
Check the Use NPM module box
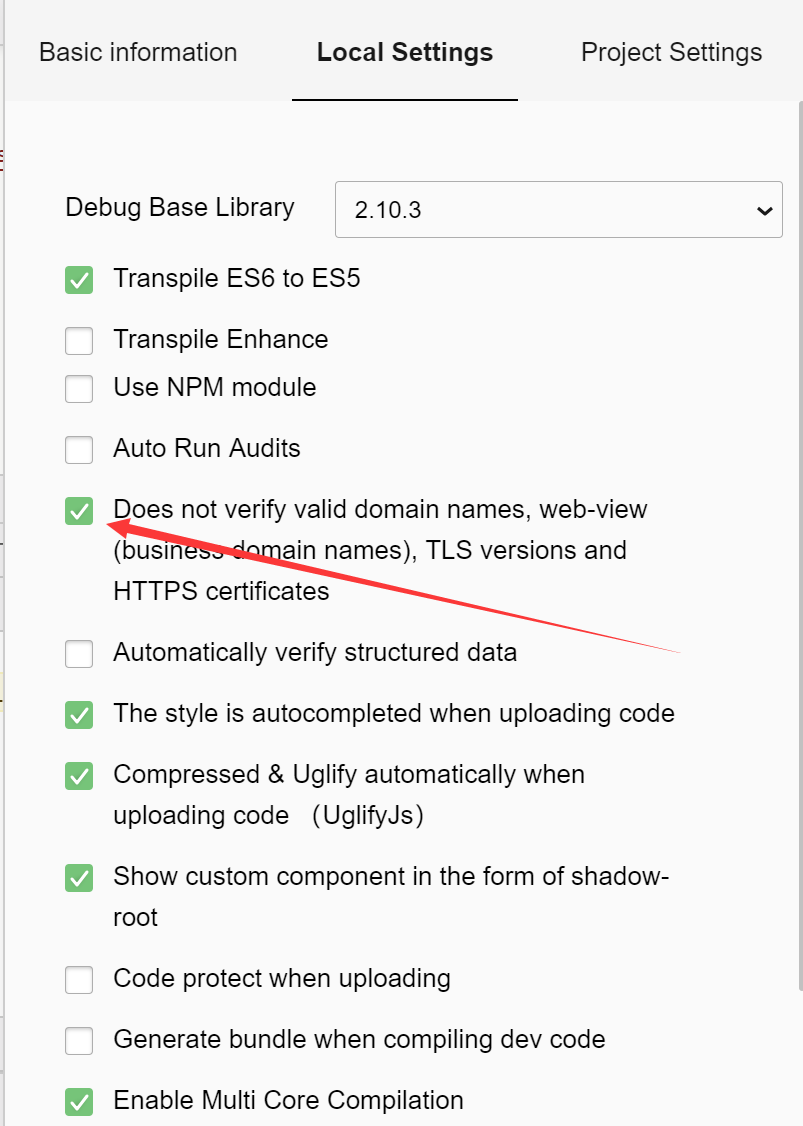[79, 388]
